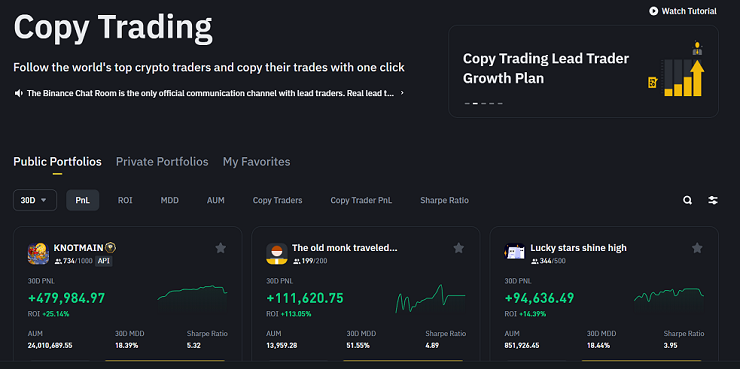Image resolution: width=740 pixels, height=369 pixels.
Task: Click the AUM value 24,010,689.55
Action: 50,345
